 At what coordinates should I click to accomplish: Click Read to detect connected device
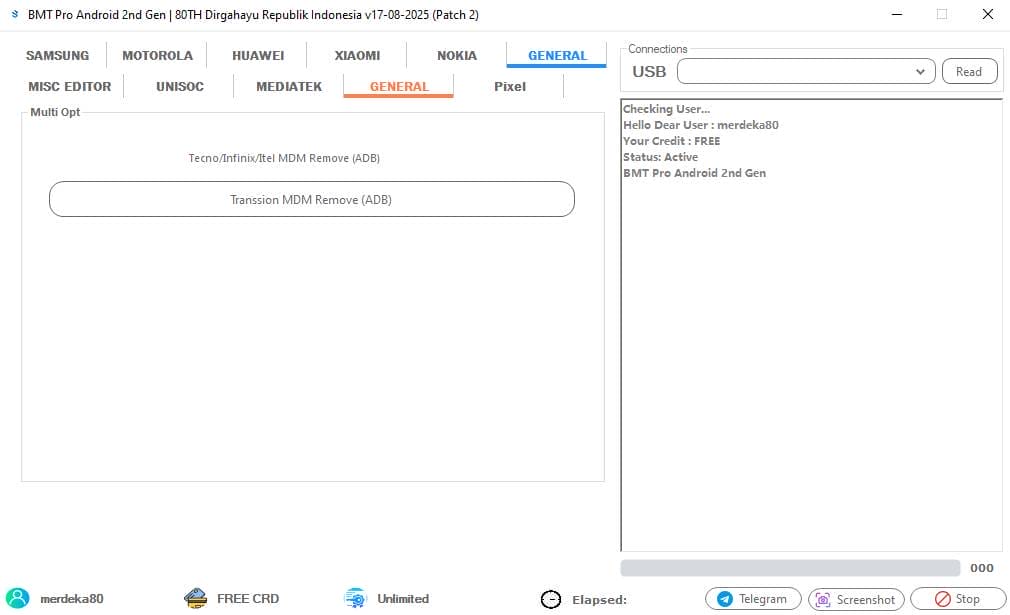tap(968, 72)
